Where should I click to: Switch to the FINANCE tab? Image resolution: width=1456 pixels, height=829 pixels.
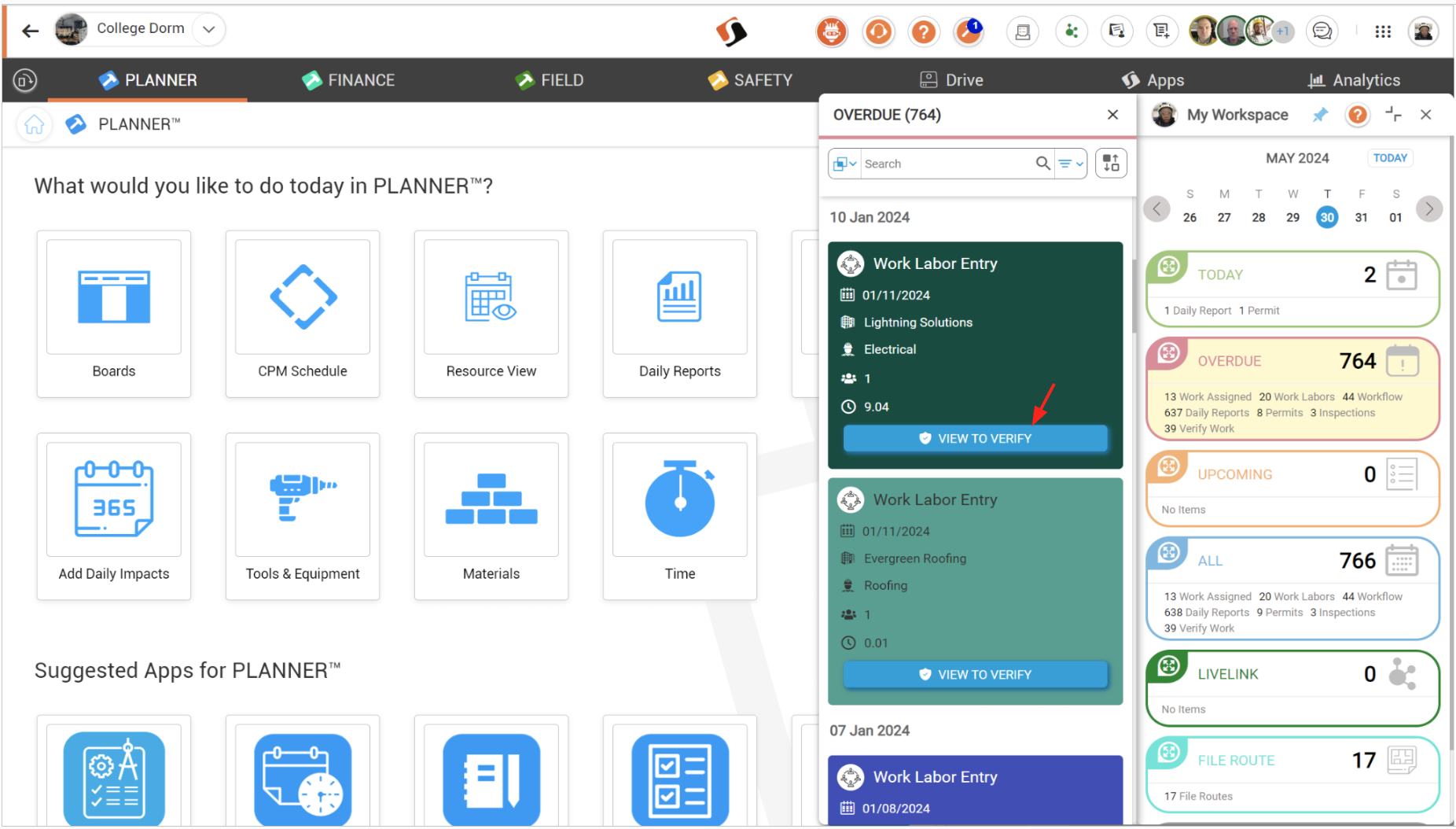pyautogui.click(x=348, y=80)
